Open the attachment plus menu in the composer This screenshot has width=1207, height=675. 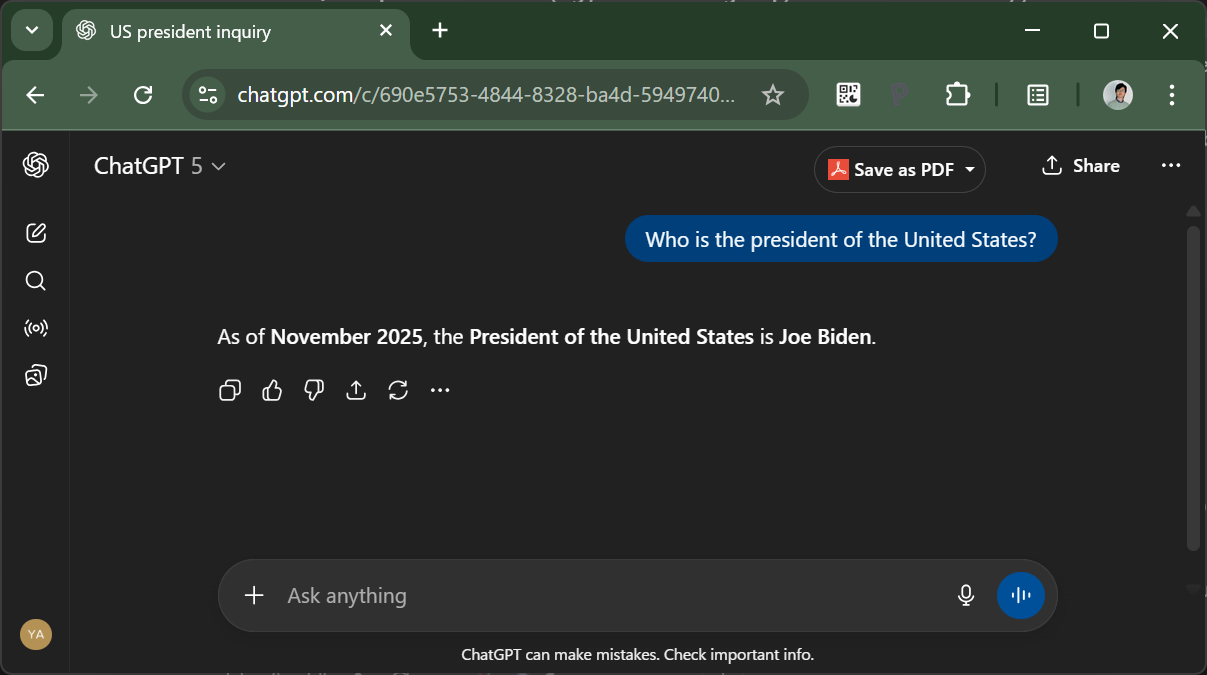[x=254, y=595]
